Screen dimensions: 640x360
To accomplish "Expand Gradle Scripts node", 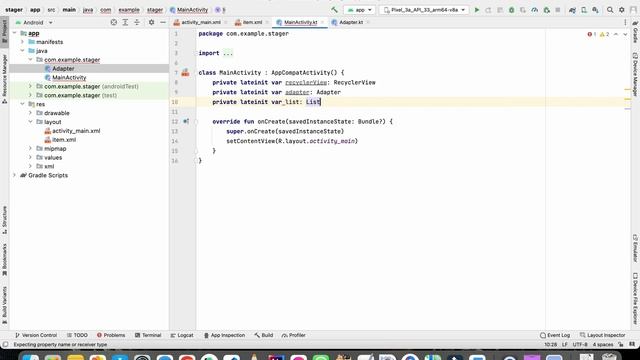I will 15,175.
